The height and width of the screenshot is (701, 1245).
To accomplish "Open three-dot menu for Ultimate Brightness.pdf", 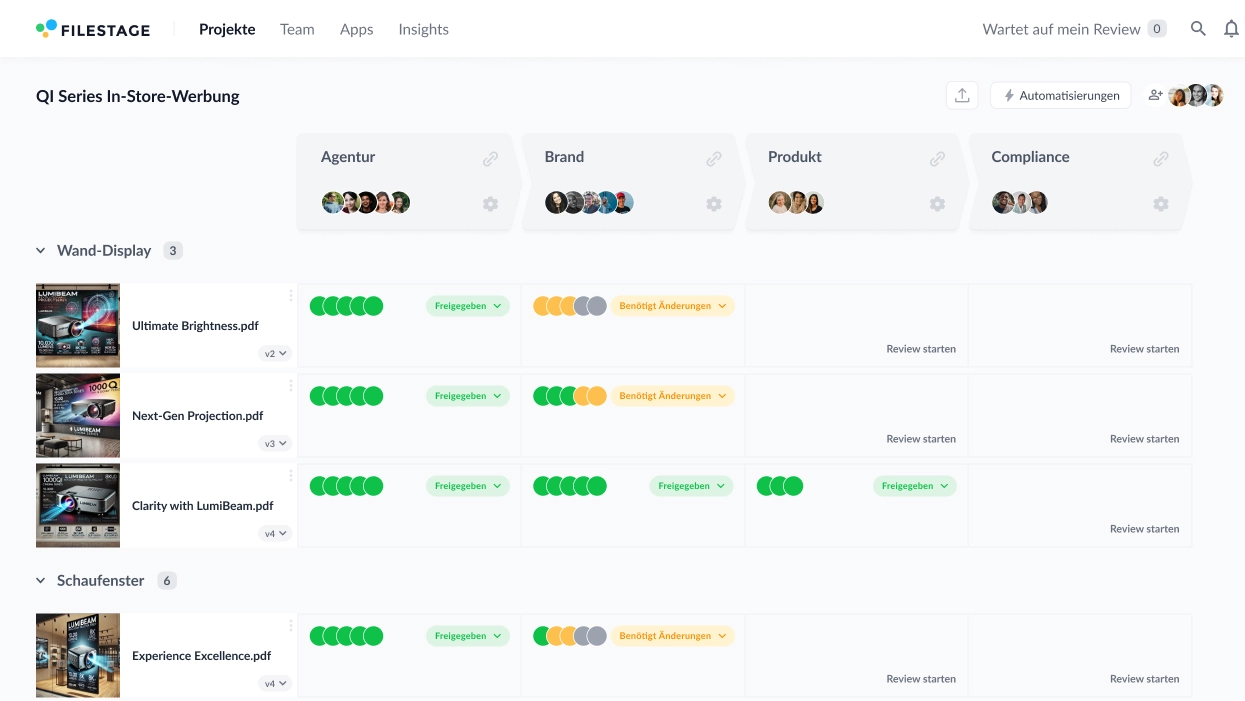I will point(291,295).
